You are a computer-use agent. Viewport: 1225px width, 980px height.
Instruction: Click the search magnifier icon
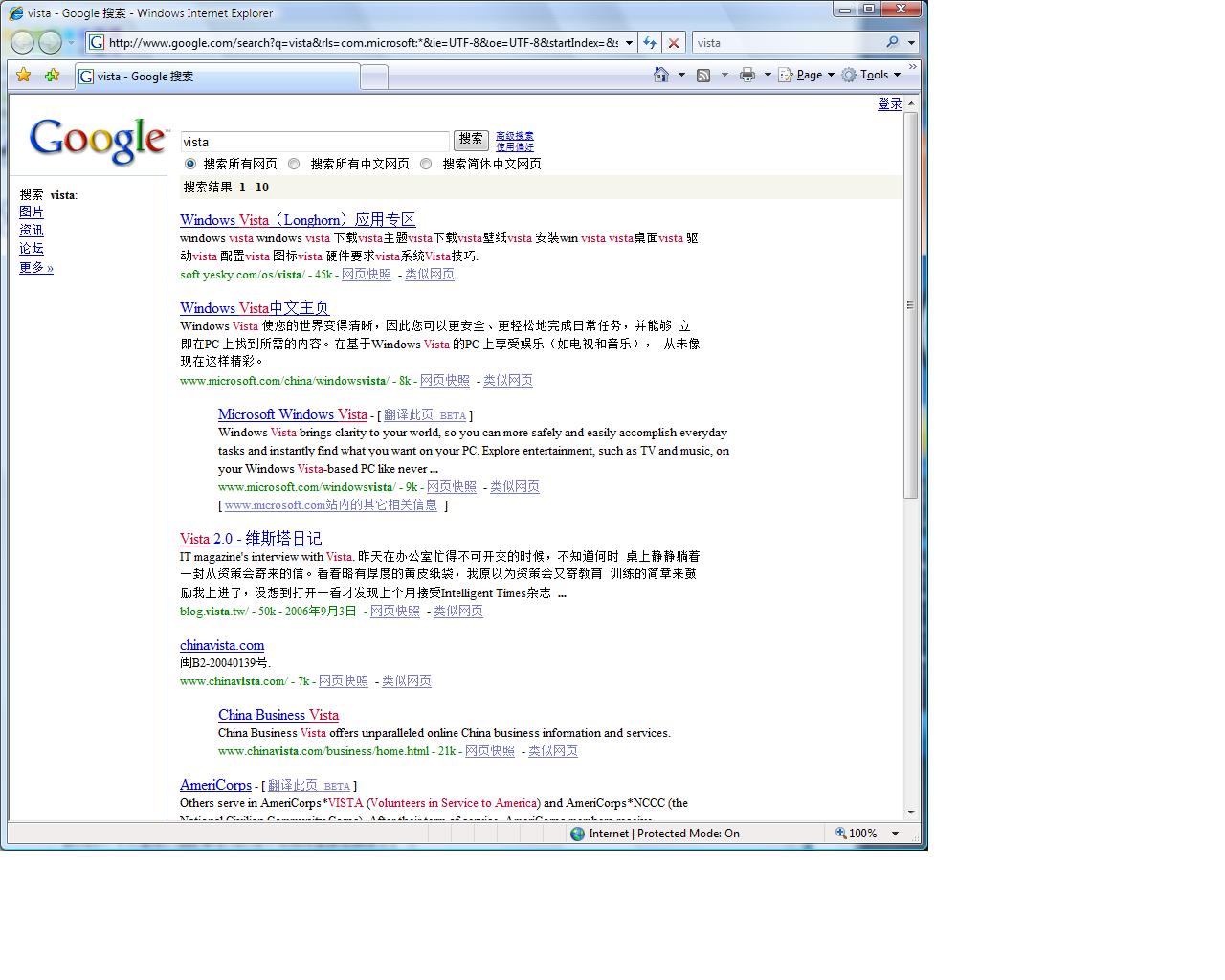pyautogui.click(x=892, y=42)
